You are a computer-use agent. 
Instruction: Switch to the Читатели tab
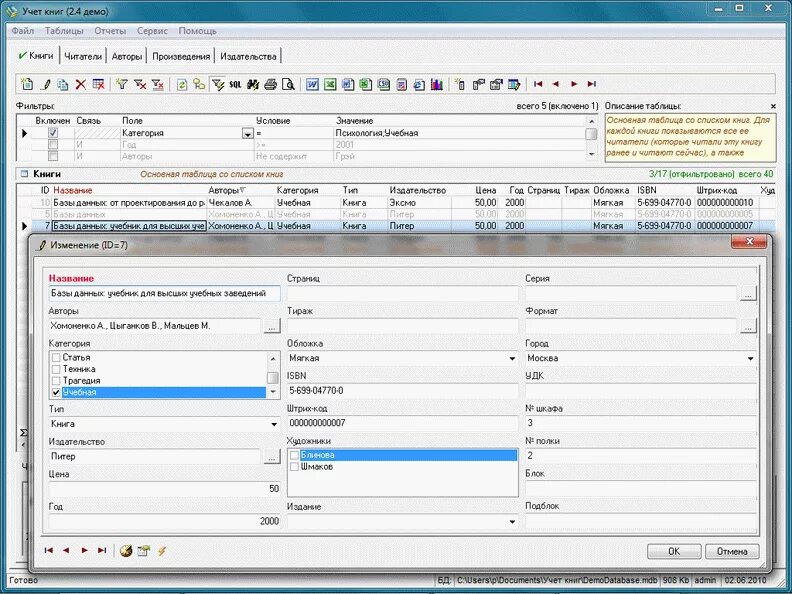pos(83,57)
